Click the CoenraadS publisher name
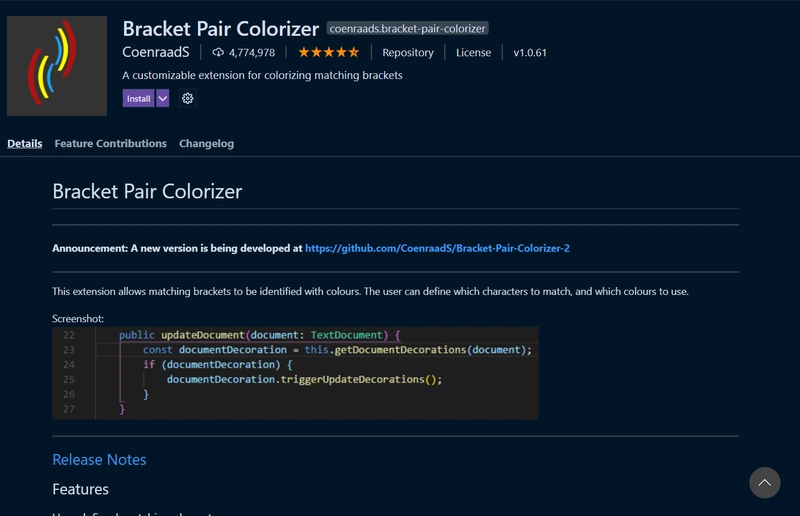 tap(156, 52)
